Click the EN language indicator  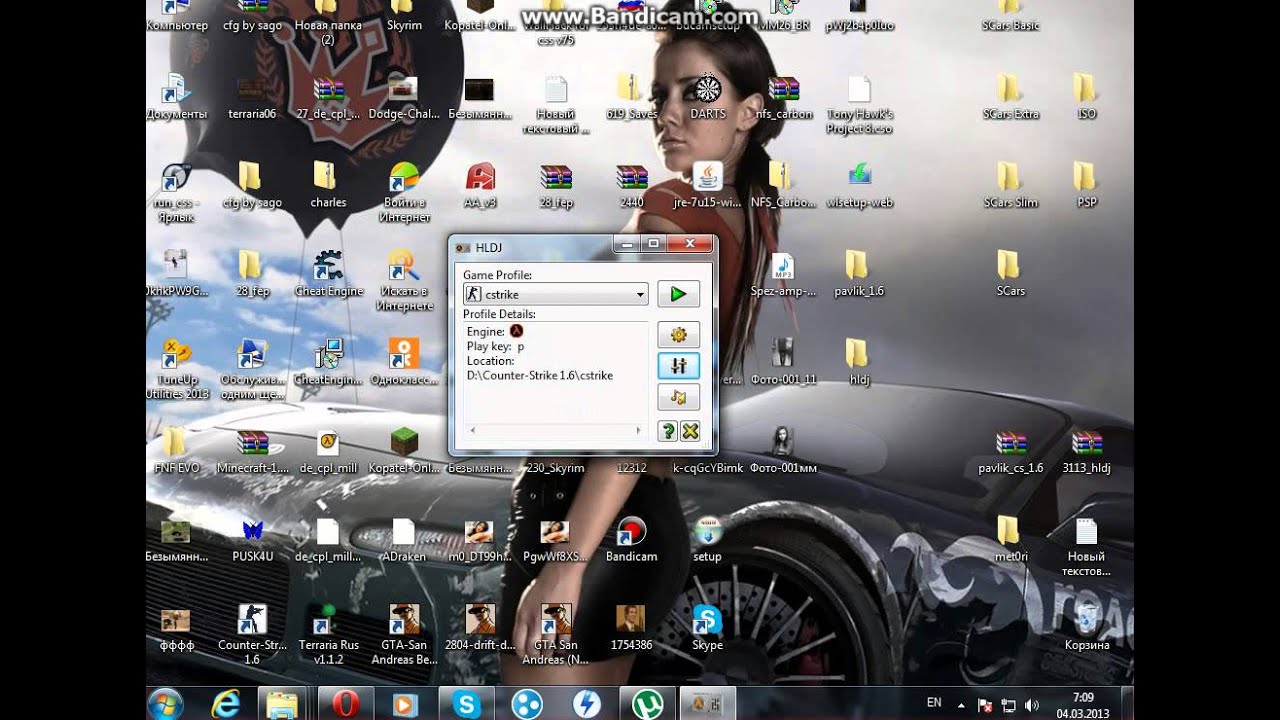click(x=934, y=703)
